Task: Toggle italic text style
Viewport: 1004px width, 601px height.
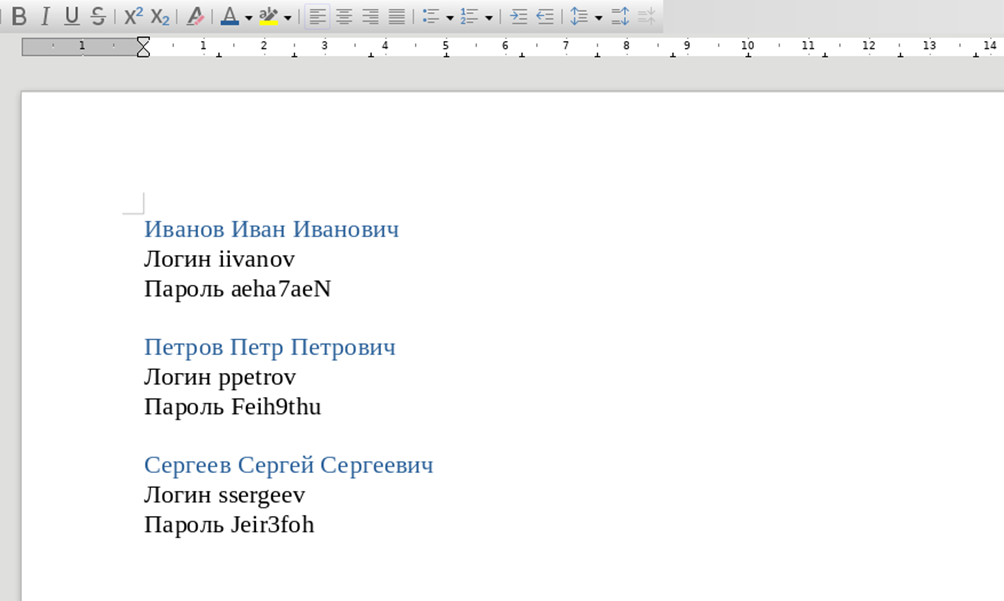Action: pyautogui.click(x=45, y=17)
